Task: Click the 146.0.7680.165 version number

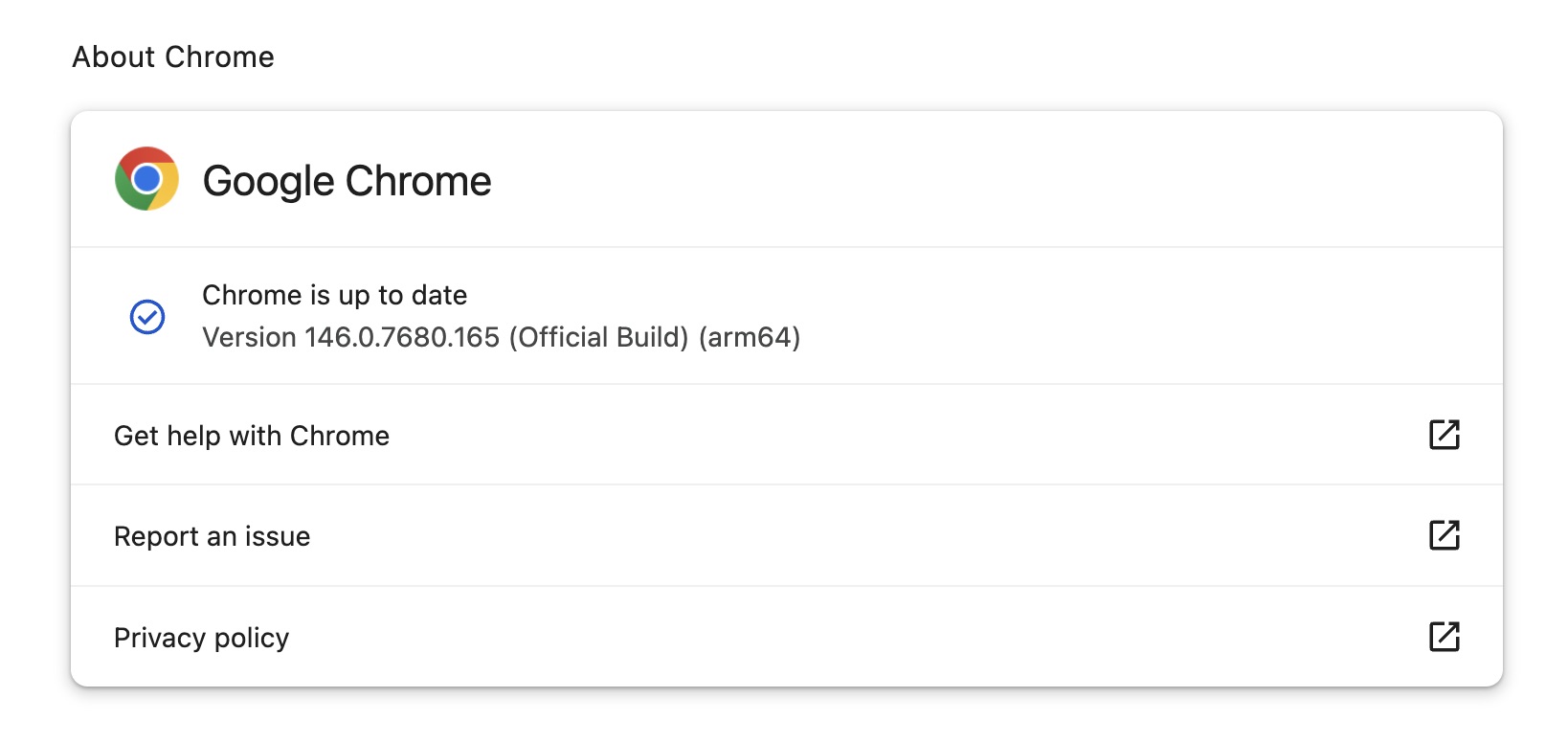Action: tap(402, 337)
